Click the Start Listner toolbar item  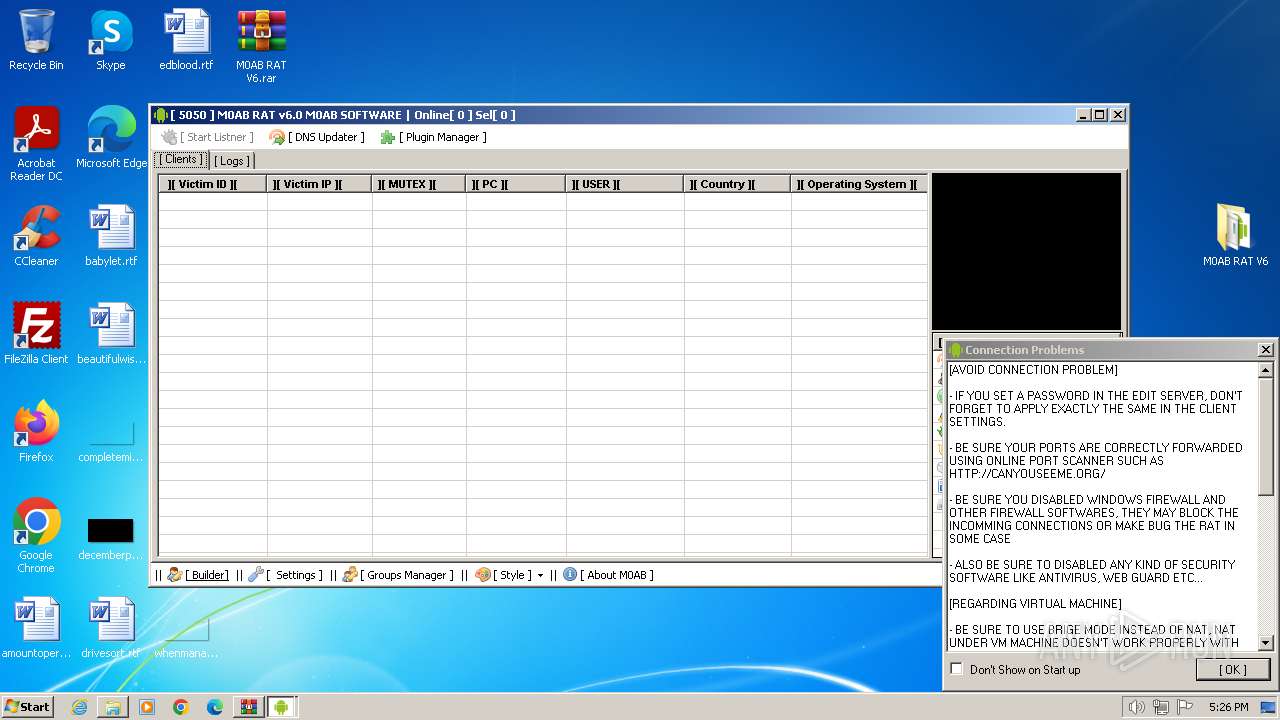[208, 137]
